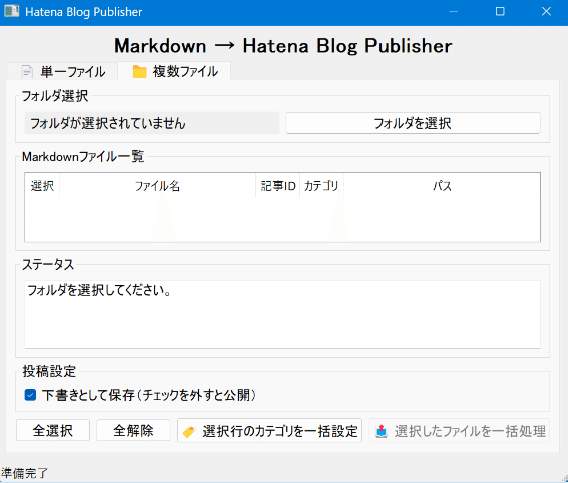Click the 準備完了 status bar text

pos(24,473)
